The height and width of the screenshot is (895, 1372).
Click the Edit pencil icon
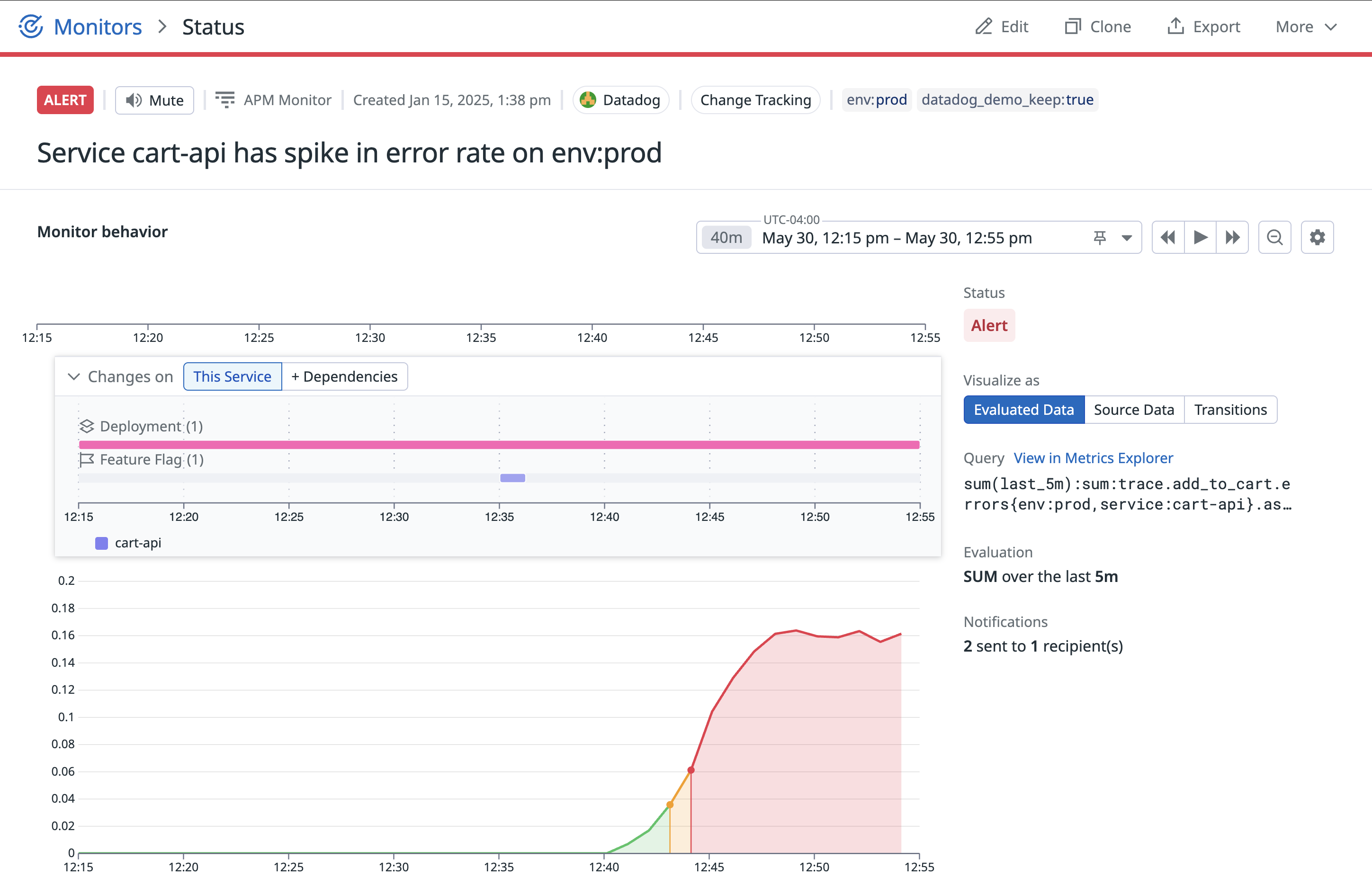tap(984, 27)
